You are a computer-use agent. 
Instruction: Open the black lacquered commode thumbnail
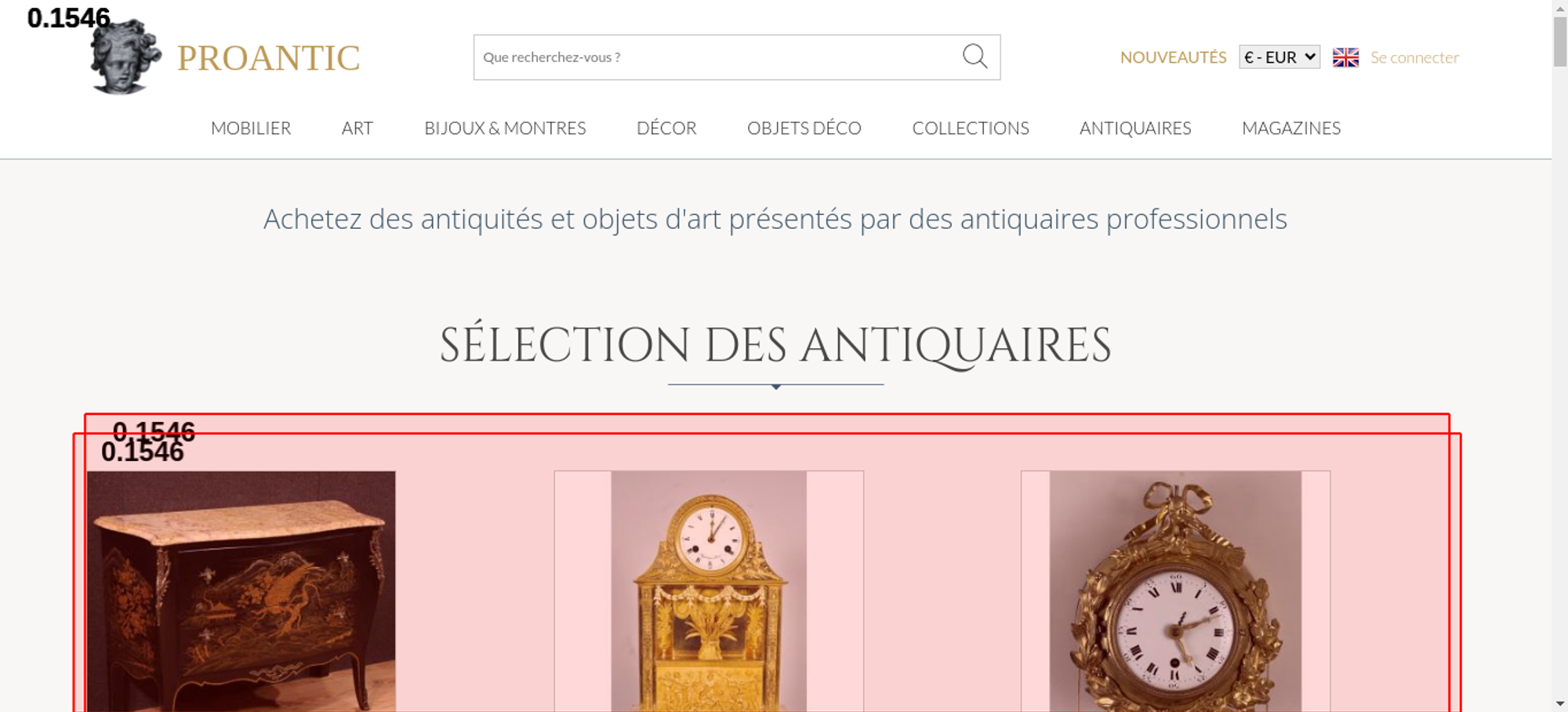(241, 591)
